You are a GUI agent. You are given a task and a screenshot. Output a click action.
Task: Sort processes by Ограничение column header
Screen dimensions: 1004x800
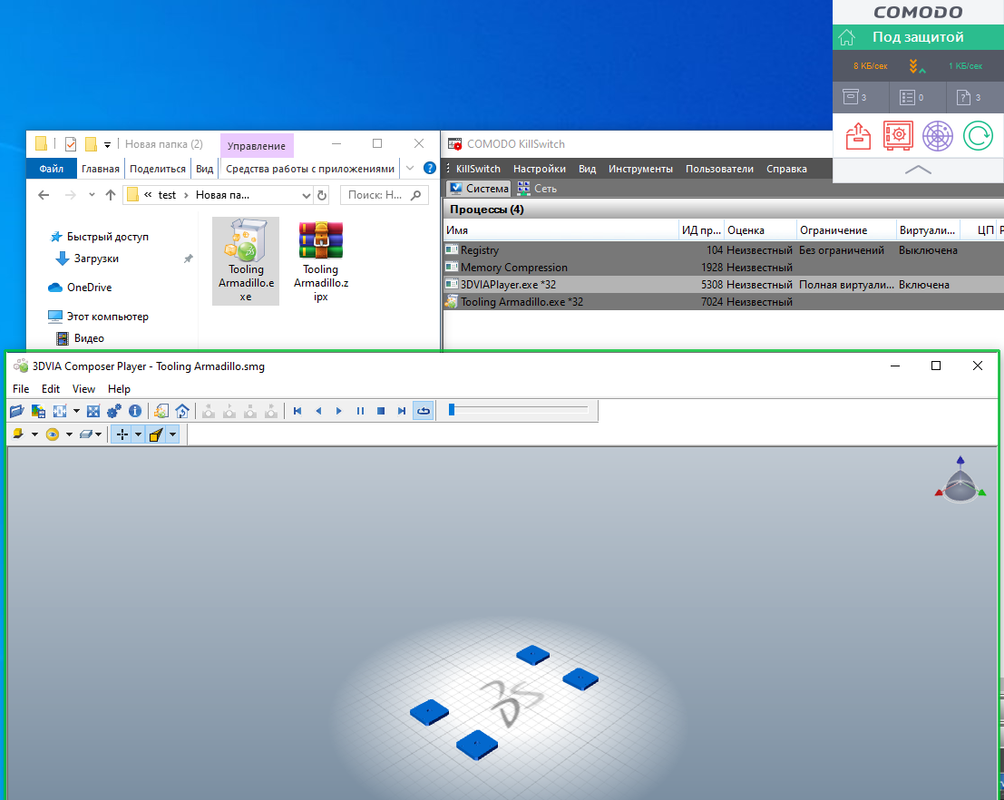coord(846,230)
